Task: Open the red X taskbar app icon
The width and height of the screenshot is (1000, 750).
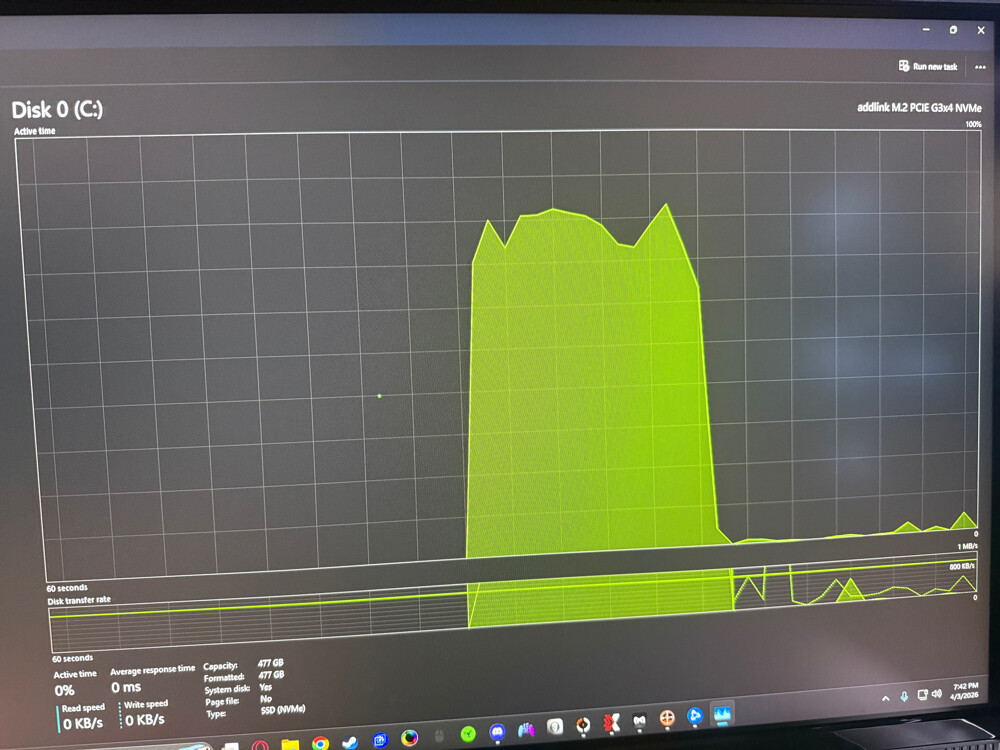Action: [x=612, y=723]
